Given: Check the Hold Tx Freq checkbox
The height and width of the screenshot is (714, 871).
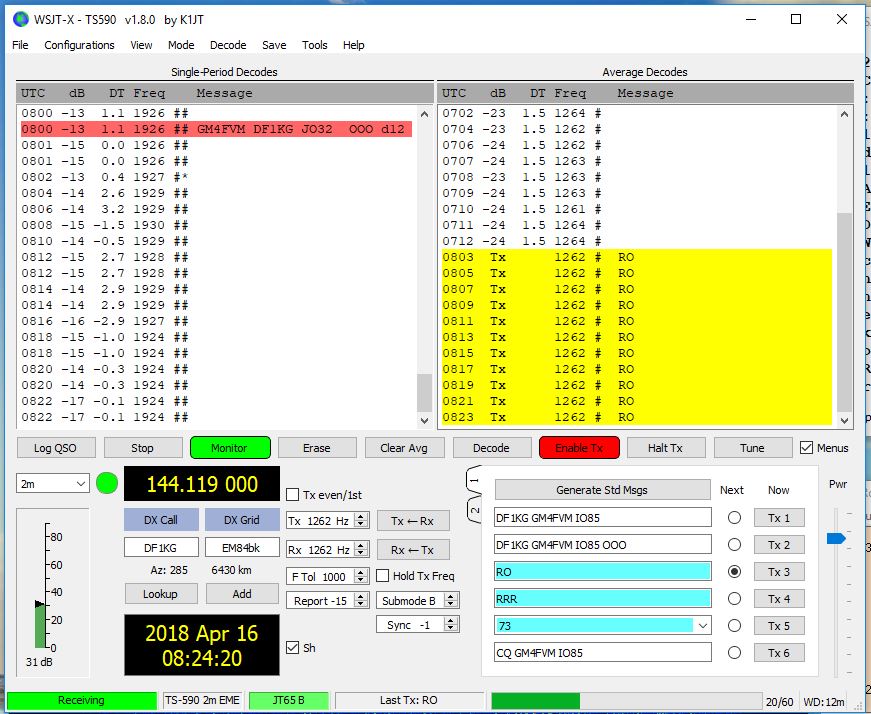Looking at the screenshot, I should point(382,576).
